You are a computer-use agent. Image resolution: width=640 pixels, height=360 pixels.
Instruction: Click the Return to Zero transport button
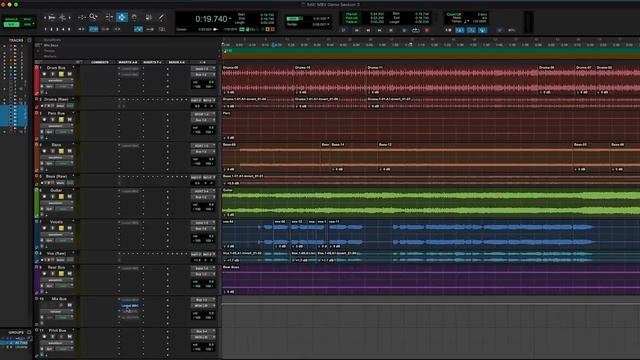tap(357, 30)
